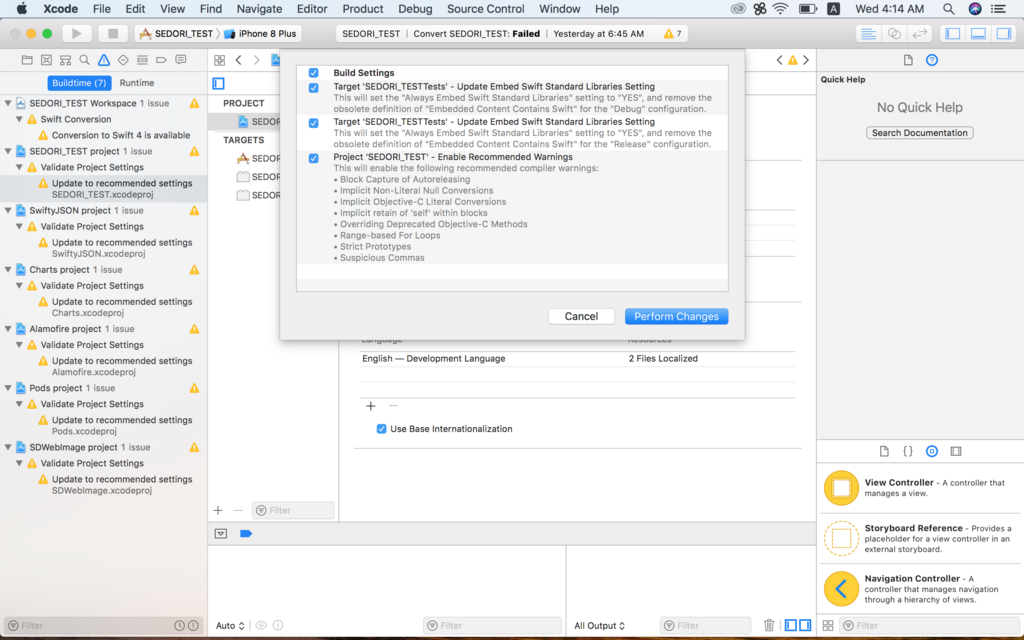Add a localization with plus button
The image size is (1024, 640).
click(371, 406)
